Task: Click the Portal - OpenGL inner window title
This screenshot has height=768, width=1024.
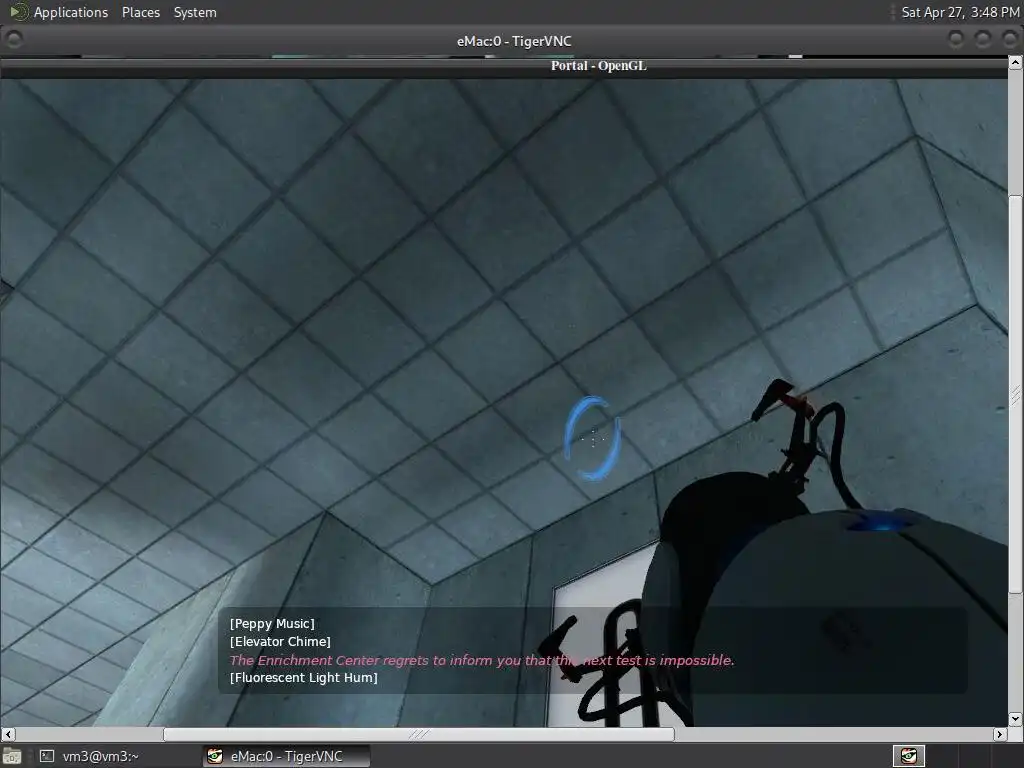Action: [598, 65]
